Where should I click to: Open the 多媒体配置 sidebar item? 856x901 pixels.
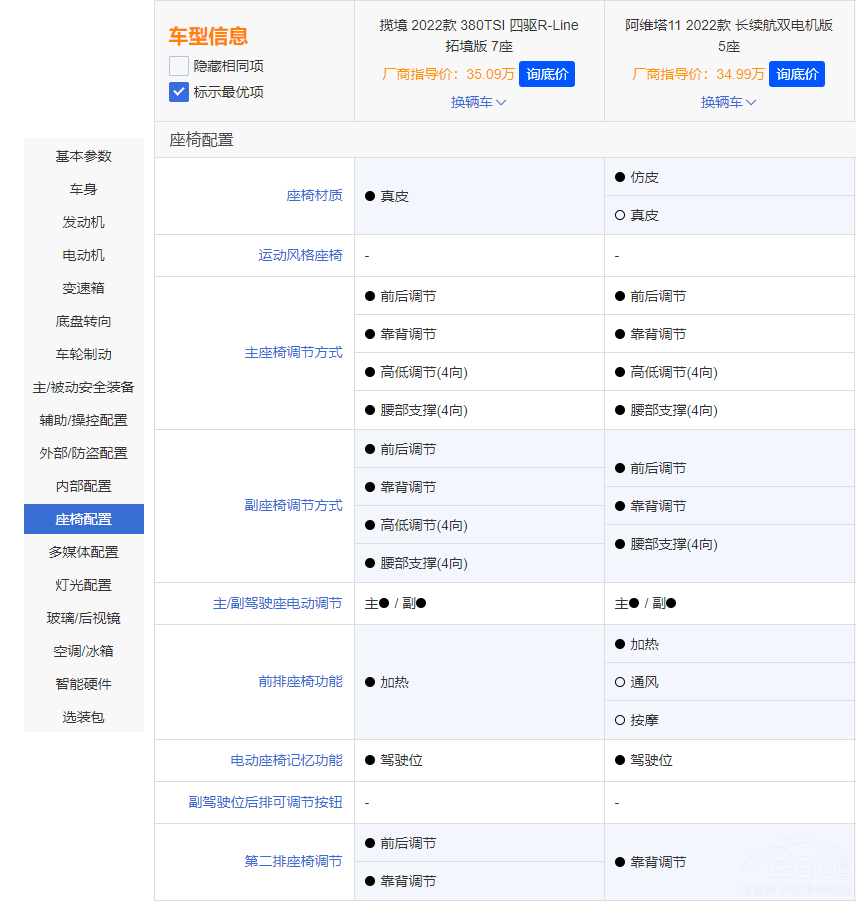[x=83, y=551]
